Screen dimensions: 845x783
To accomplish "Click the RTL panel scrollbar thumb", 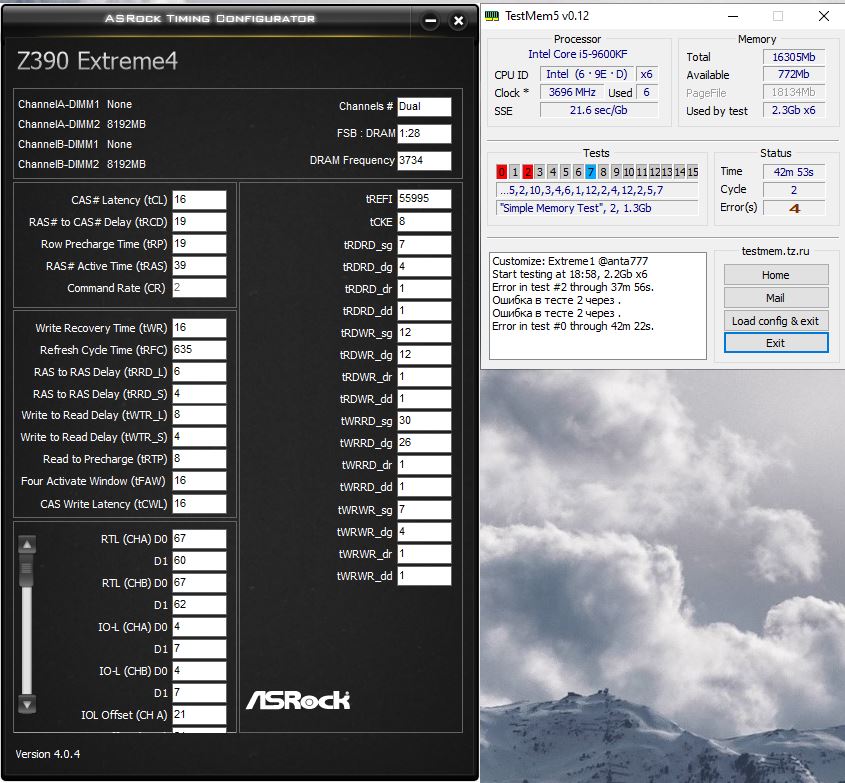I will (x=26, y=570).
